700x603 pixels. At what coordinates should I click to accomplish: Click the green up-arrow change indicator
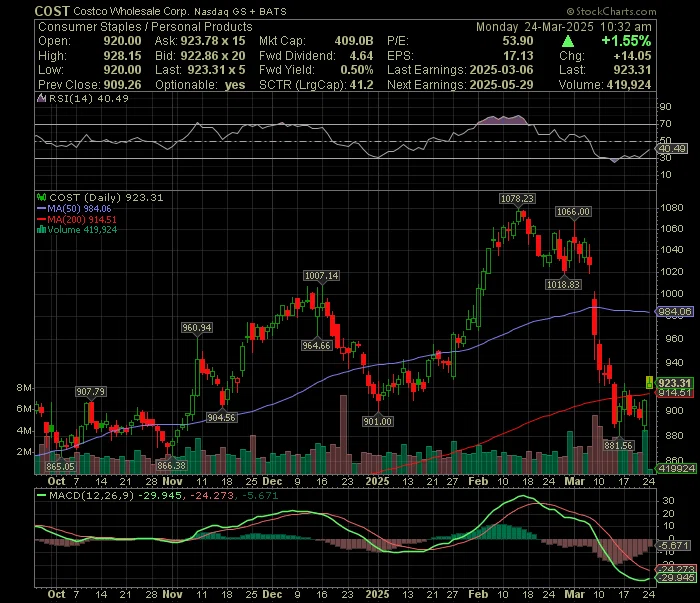(x=568, y=42)
